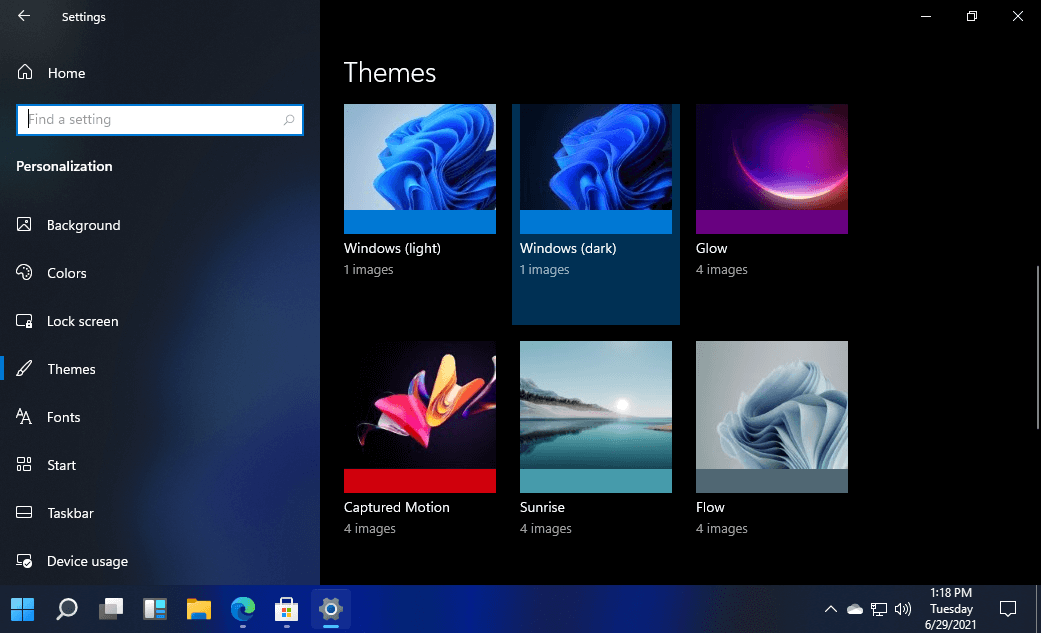Open the notification center icon

point(1008,608)
